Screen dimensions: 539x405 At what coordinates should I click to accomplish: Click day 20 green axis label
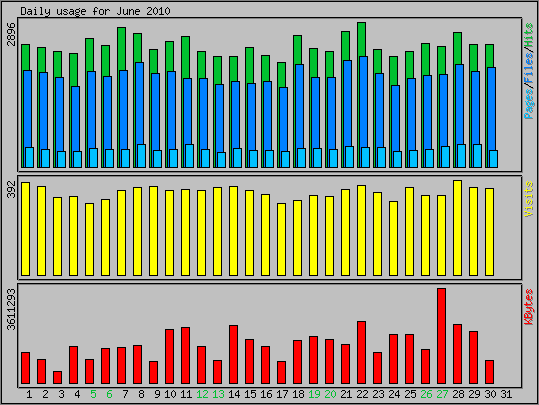coord(330,394)
